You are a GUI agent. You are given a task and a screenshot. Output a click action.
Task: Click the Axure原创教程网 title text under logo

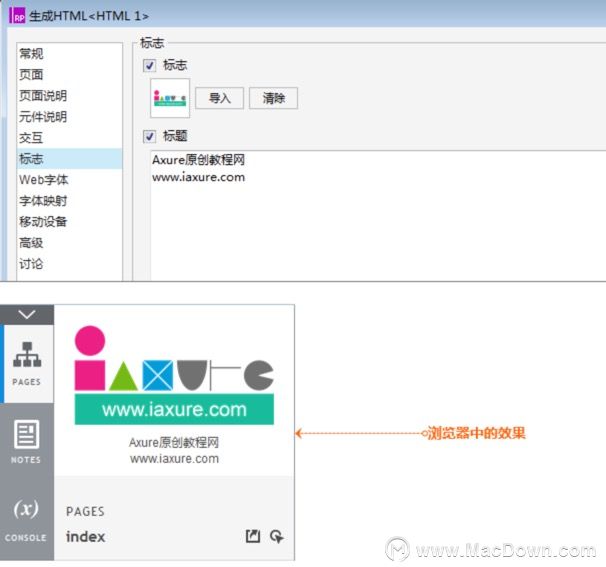click(174, 442)
